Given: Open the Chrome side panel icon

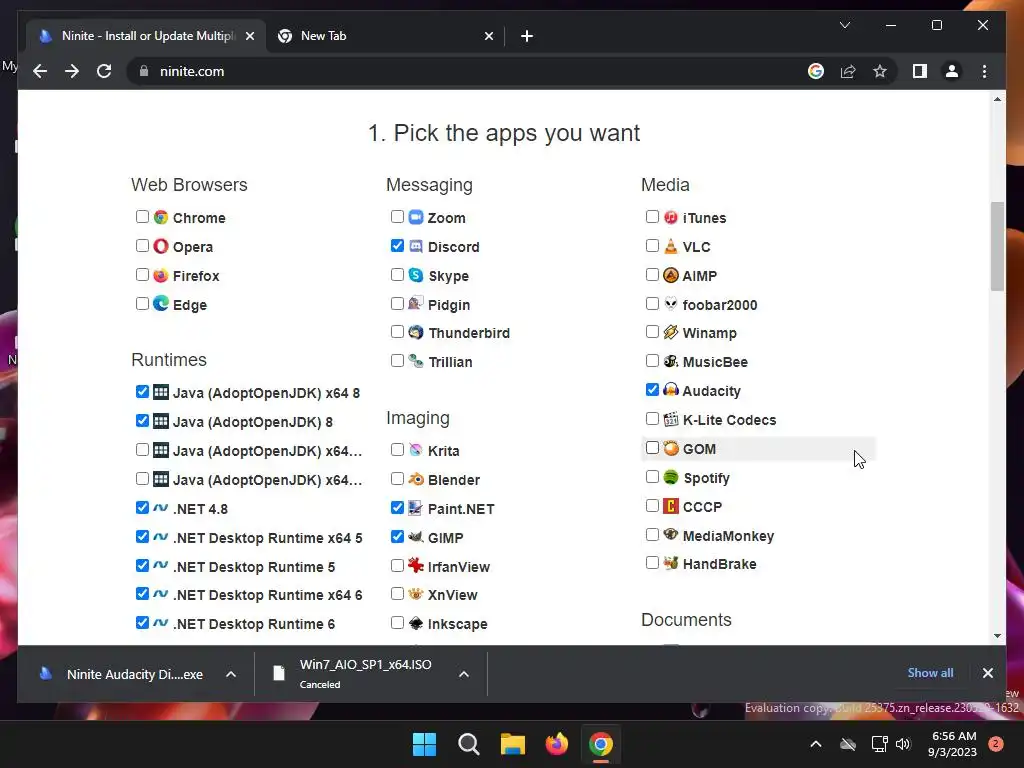Looking at the screenshot, I should pos(920,71).
